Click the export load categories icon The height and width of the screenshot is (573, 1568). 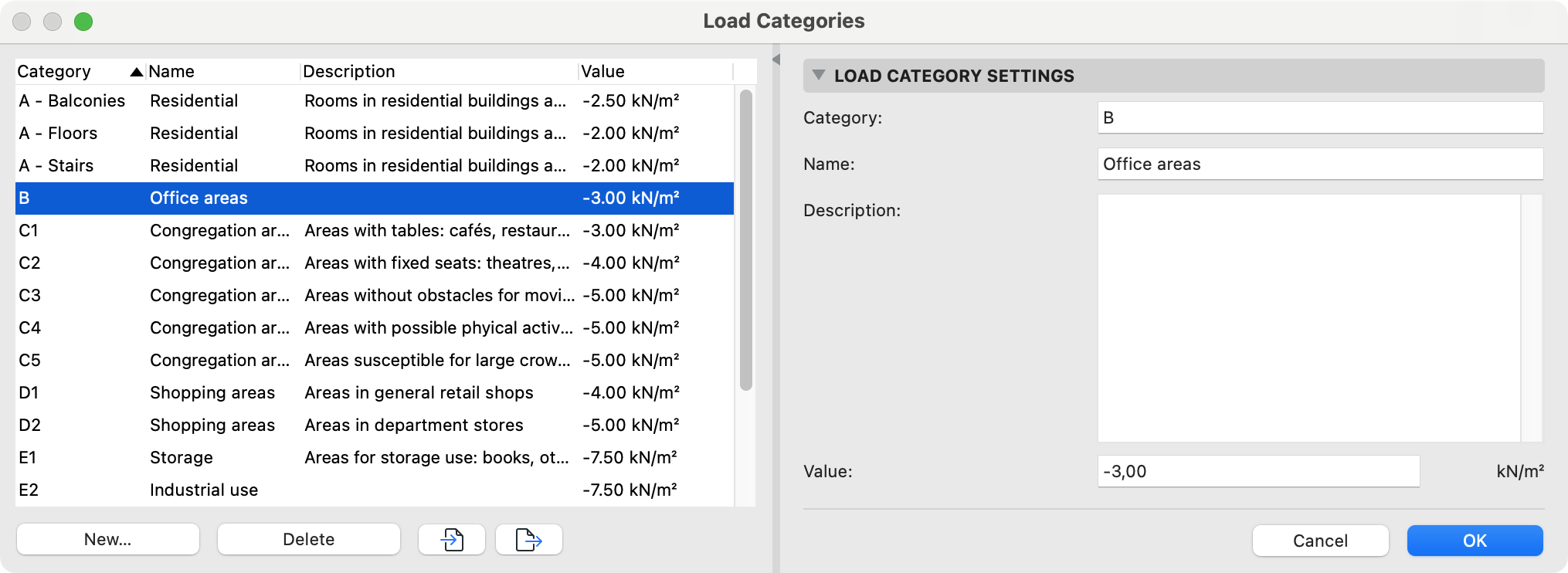coord(529,539)
